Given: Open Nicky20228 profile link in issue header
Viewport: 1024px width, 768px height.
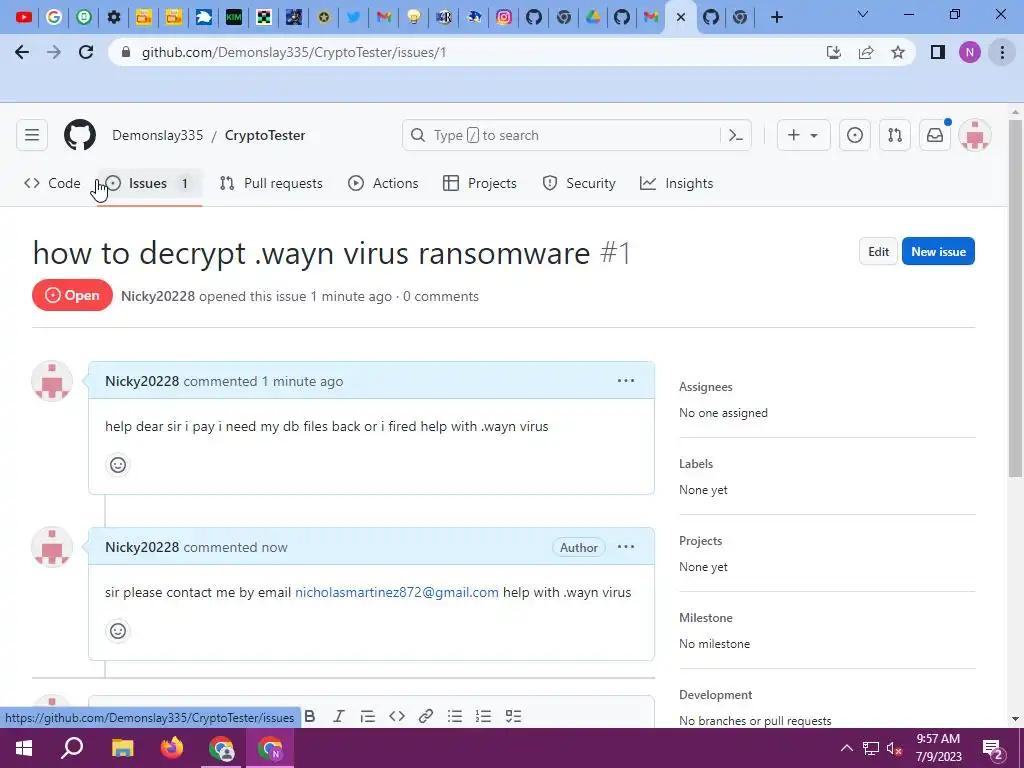Looking at the screenshot, I should click(x=158, y=296).
